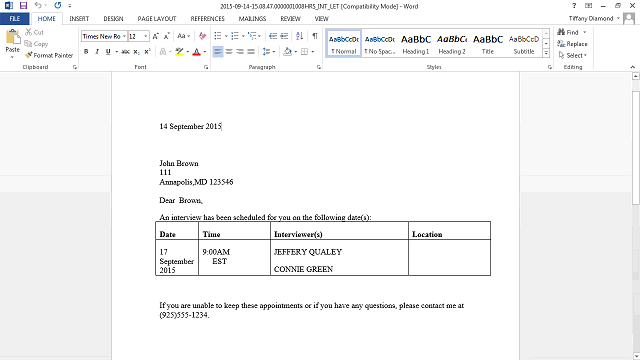Open the Select dropdown in Editing
This screenshot has width=640, height=360.
(573, 55)
